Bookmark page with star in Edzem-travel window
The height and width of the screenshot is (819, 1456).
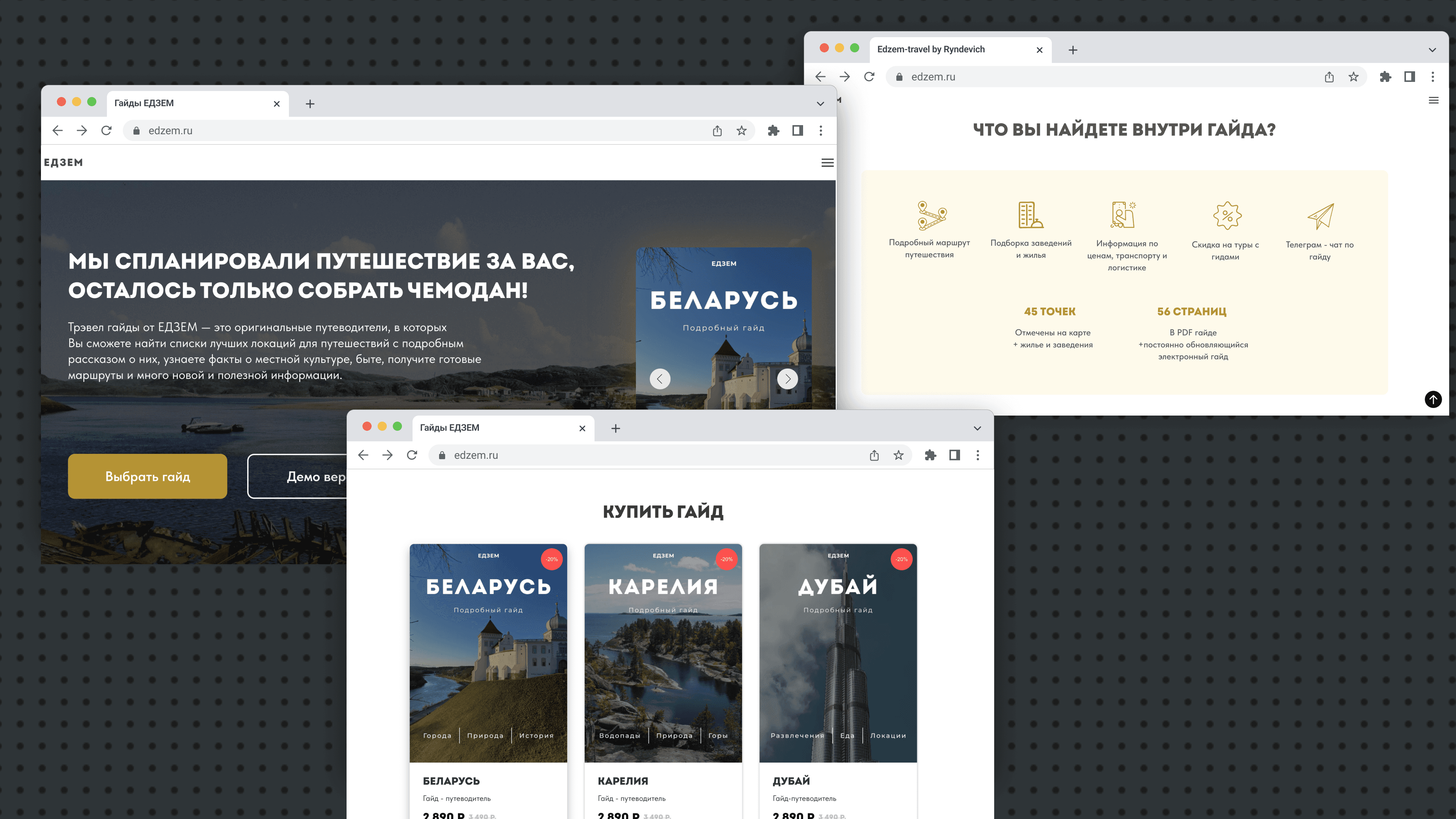(1353, 77)
